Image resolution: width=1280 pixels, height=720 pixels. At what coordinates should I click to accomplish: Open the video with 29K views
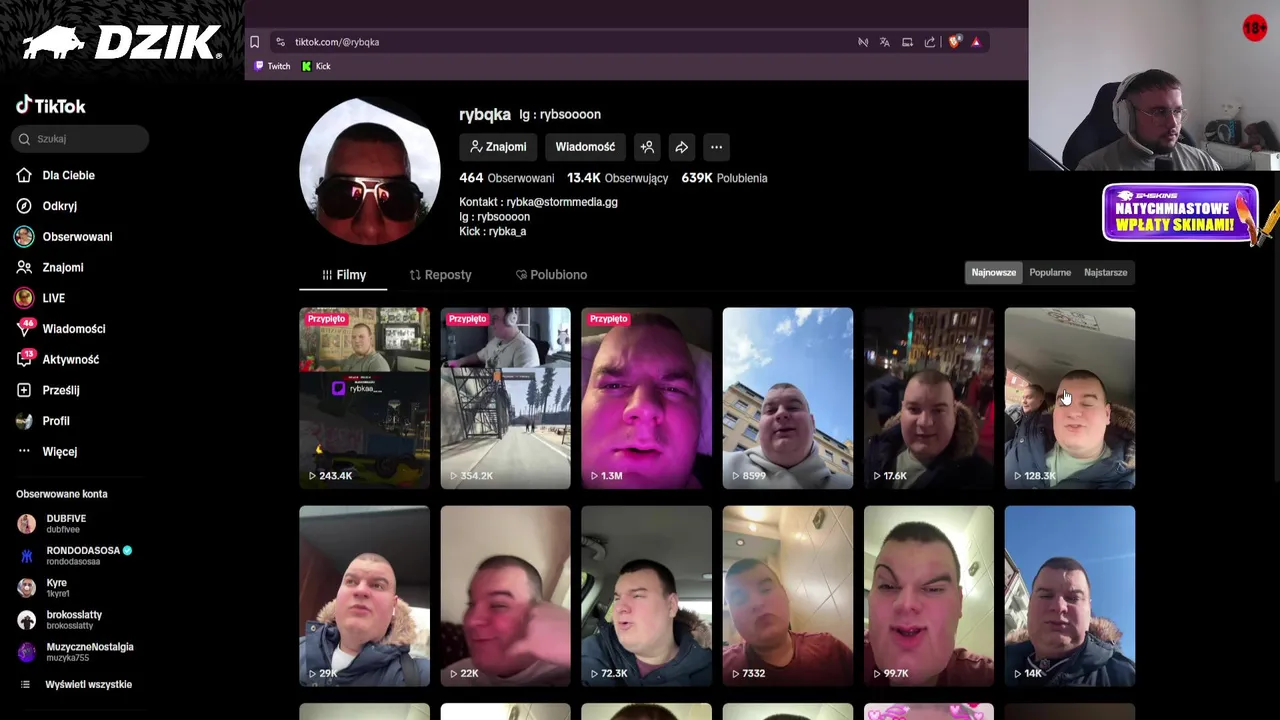pos(364,596)
